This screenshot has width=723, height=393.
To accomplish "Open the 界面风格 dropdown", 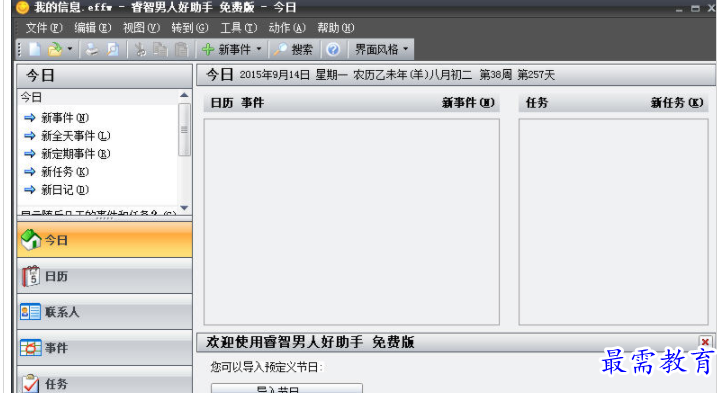I will pos(381,49).
